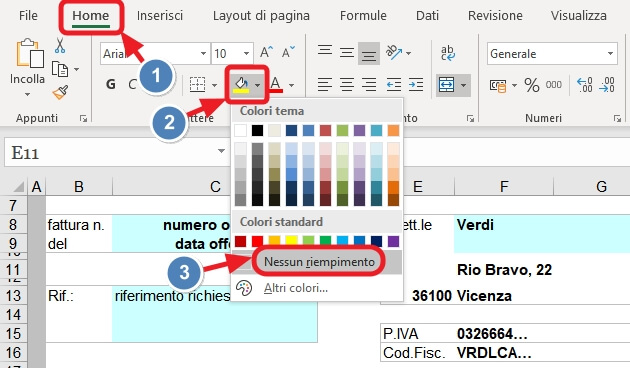Image resolution: width=630 pixels, height=368 pixels.
Task: Switch to the Home tab
Action: 90,16
